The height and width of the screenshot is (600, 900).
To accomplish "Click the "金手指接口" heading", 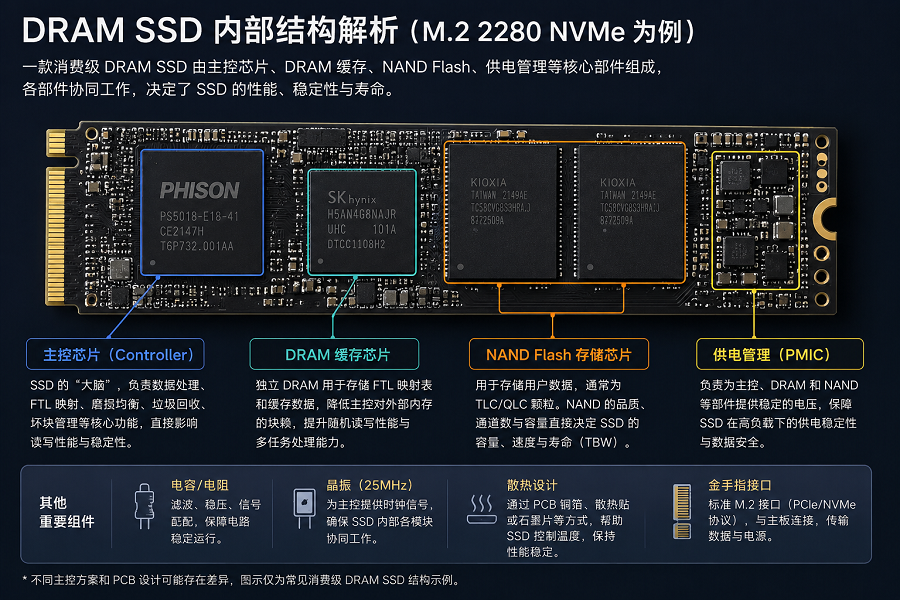I will (739, 485).
